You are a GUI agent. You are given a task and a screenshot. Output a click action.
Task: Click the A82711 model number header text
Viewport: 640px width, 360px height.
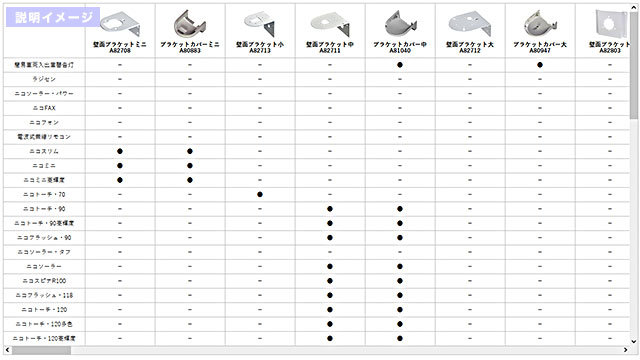coord(330,51)
